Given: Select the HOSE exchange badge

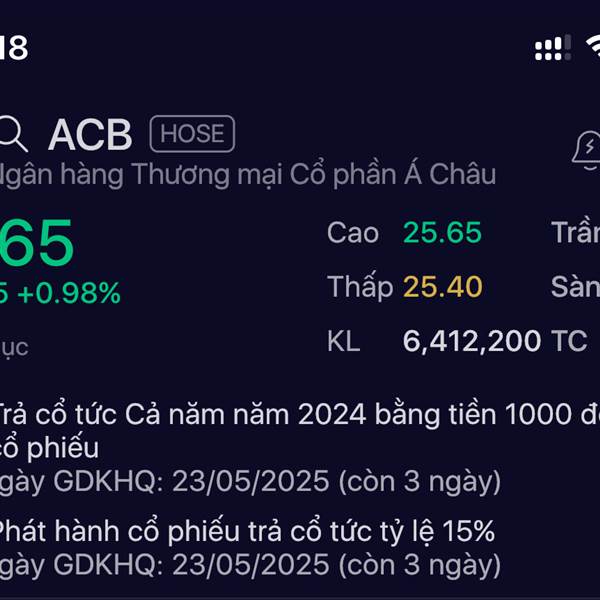Looking at the screenshot, I should point(192,134).
